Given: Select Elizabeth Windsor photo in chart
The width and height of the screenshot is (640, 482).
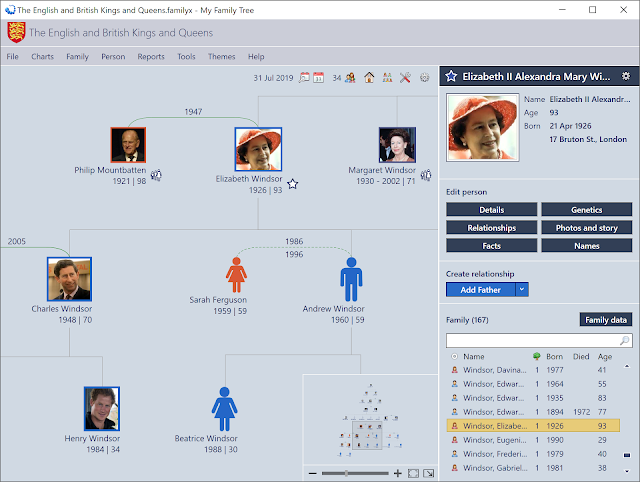Looking at the screenshot, I should (258, 149).
